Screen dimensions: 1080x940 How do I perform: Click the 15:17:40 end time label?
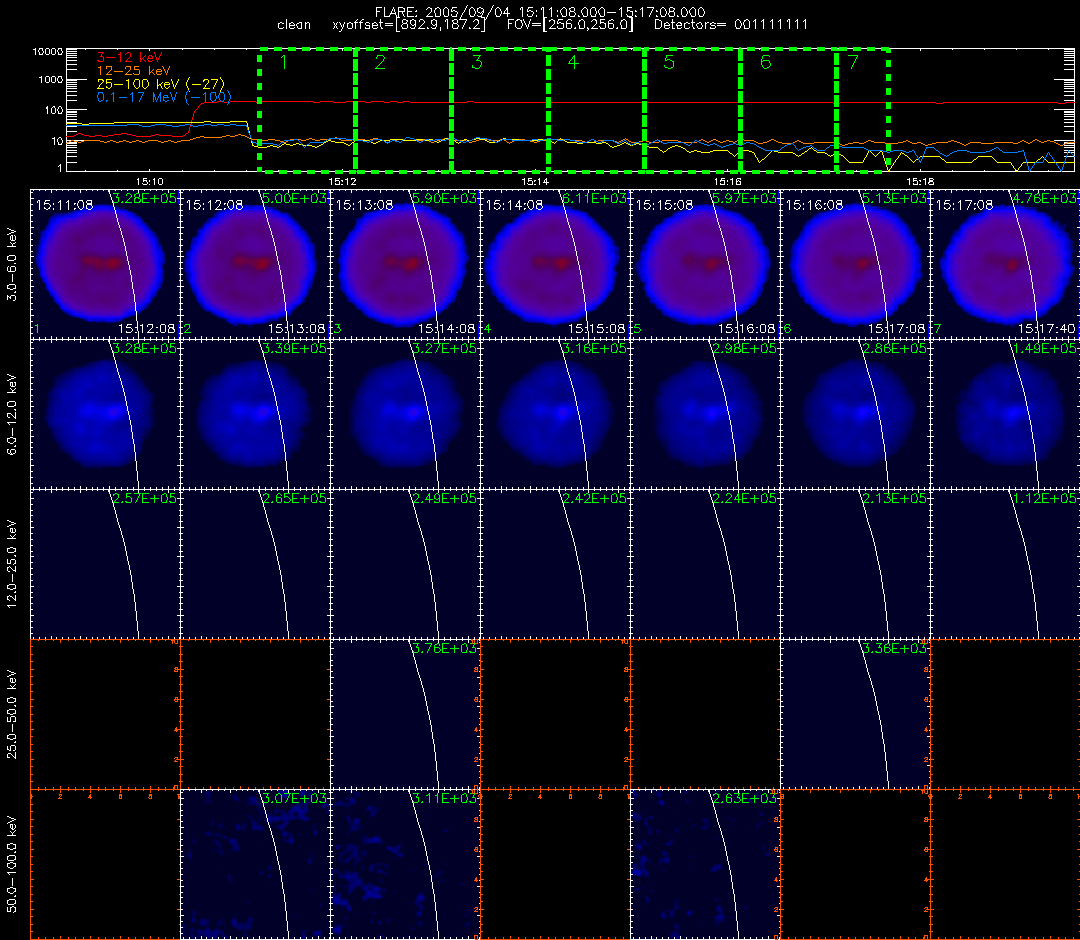pyautogui.click(x=1046, y=328)
